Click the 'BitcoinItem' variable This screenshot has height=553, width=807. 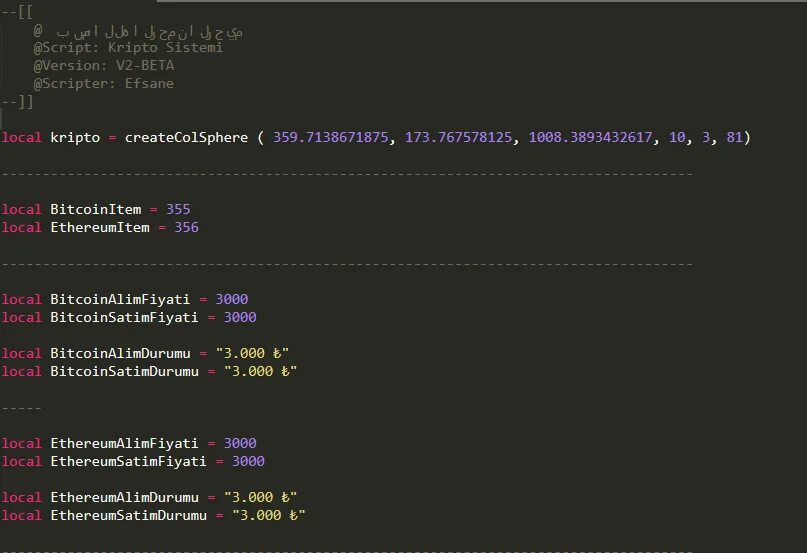click(96, 210)
